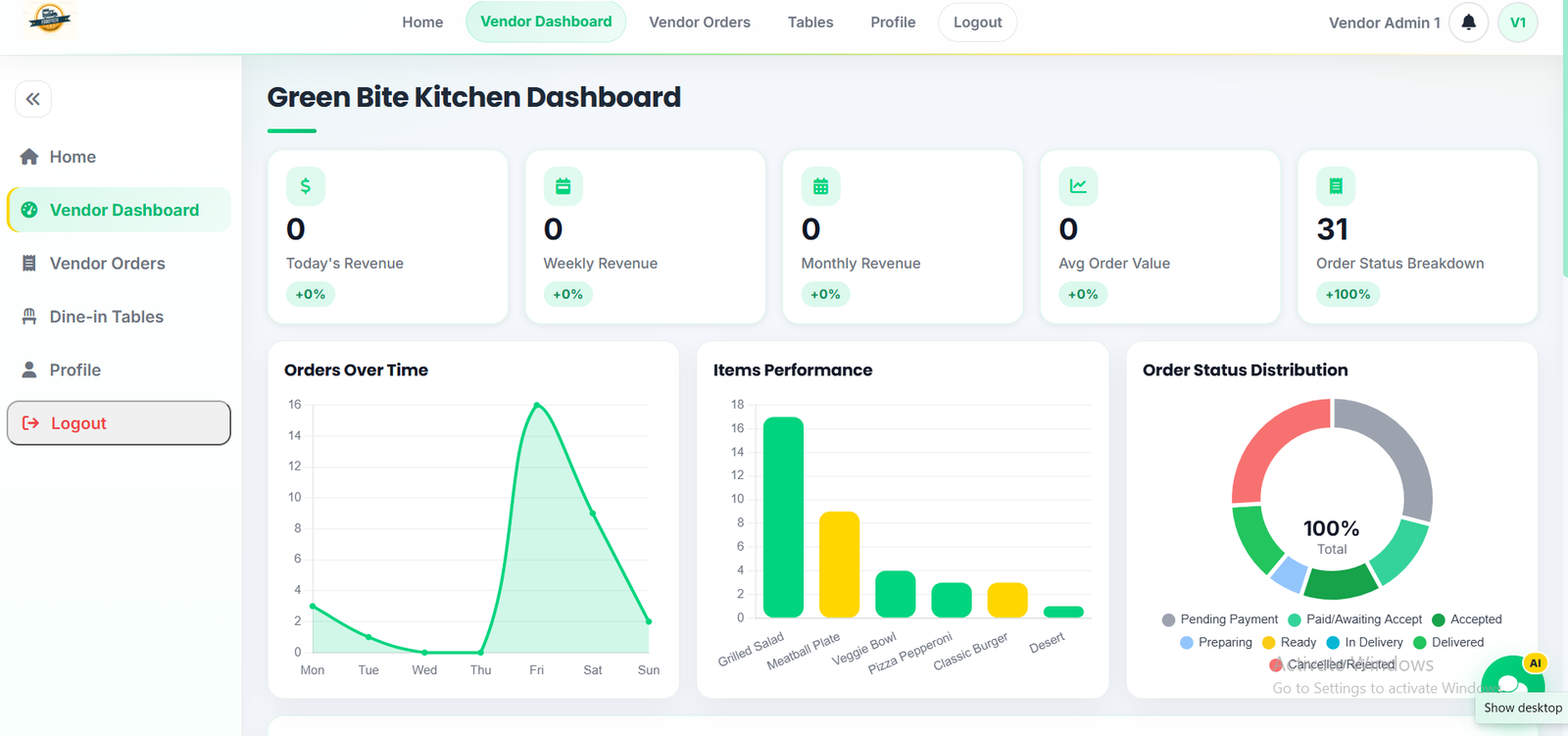Click chart line icon on Avg Order Value card

[x=1078, y=186]
